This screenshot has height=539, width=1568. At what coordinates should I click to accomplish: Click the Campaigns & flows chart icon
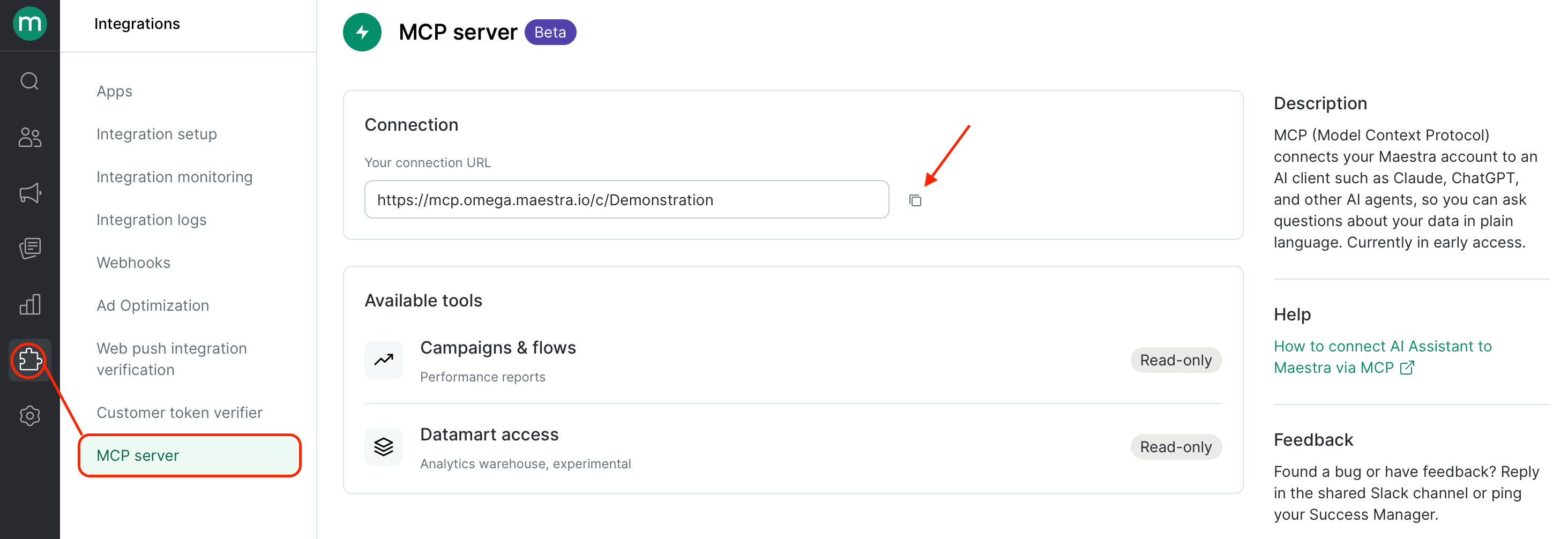[x=384, y=360]
